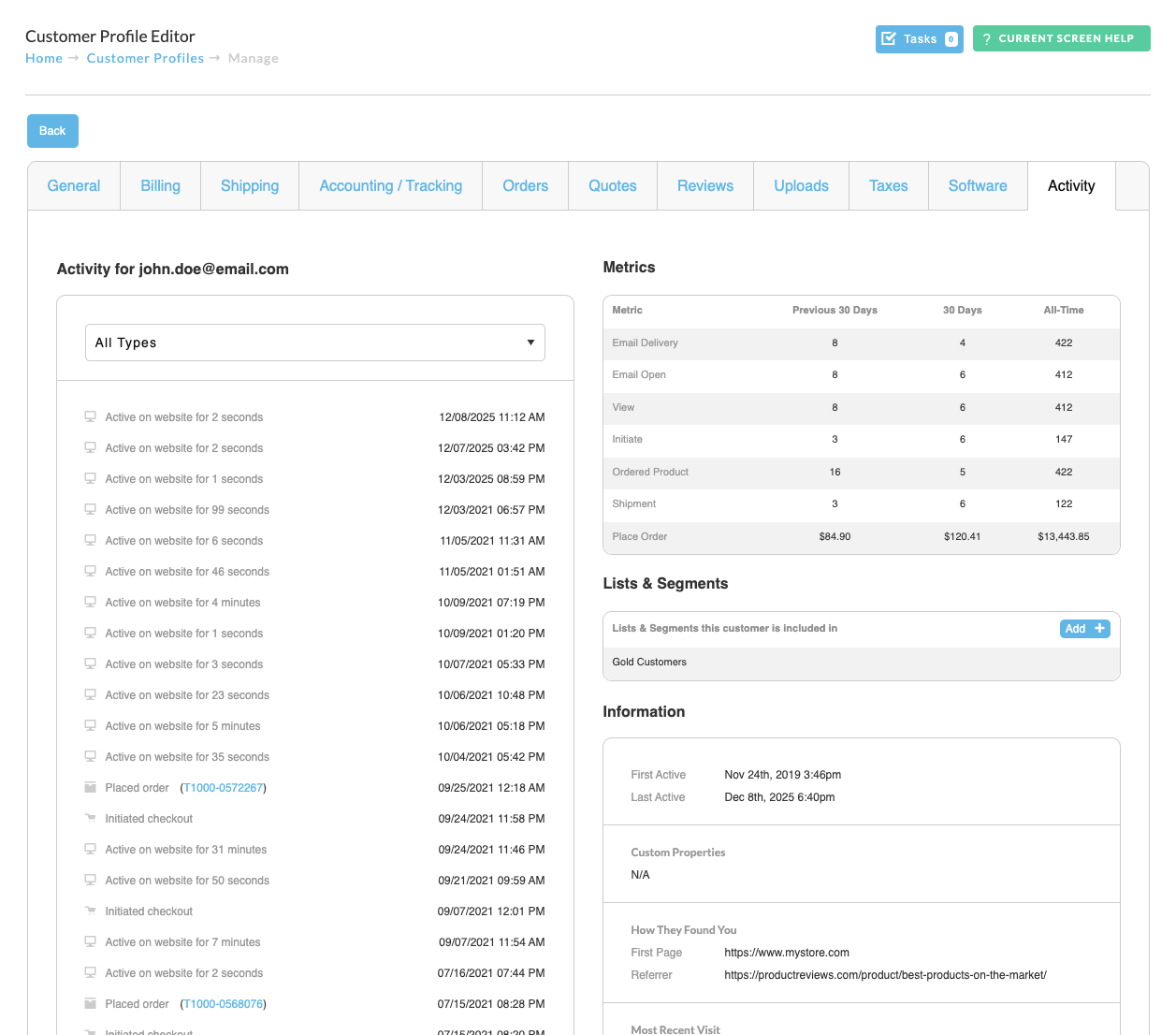Click the Gold Customers list row

862,663
